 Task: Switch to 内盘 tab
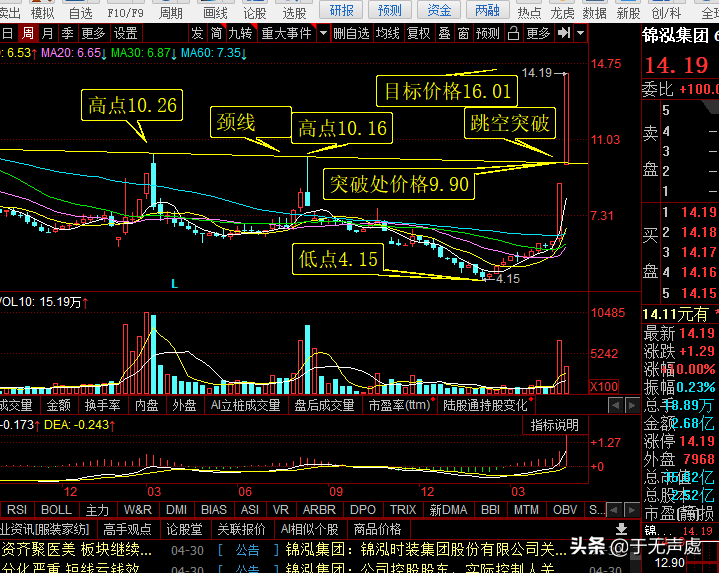click(x=147, y=405)
